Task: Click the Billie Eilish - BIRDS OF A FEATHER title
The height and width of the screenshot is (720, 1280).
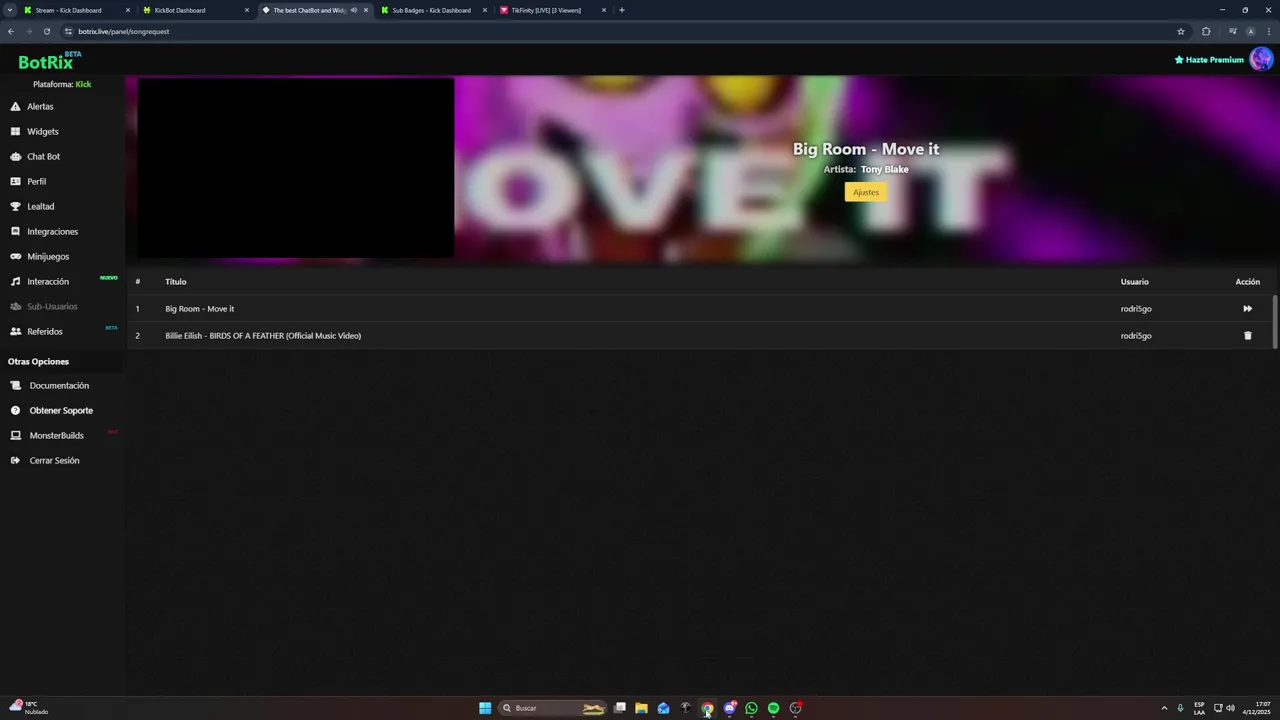Action: tap(263, 335)
